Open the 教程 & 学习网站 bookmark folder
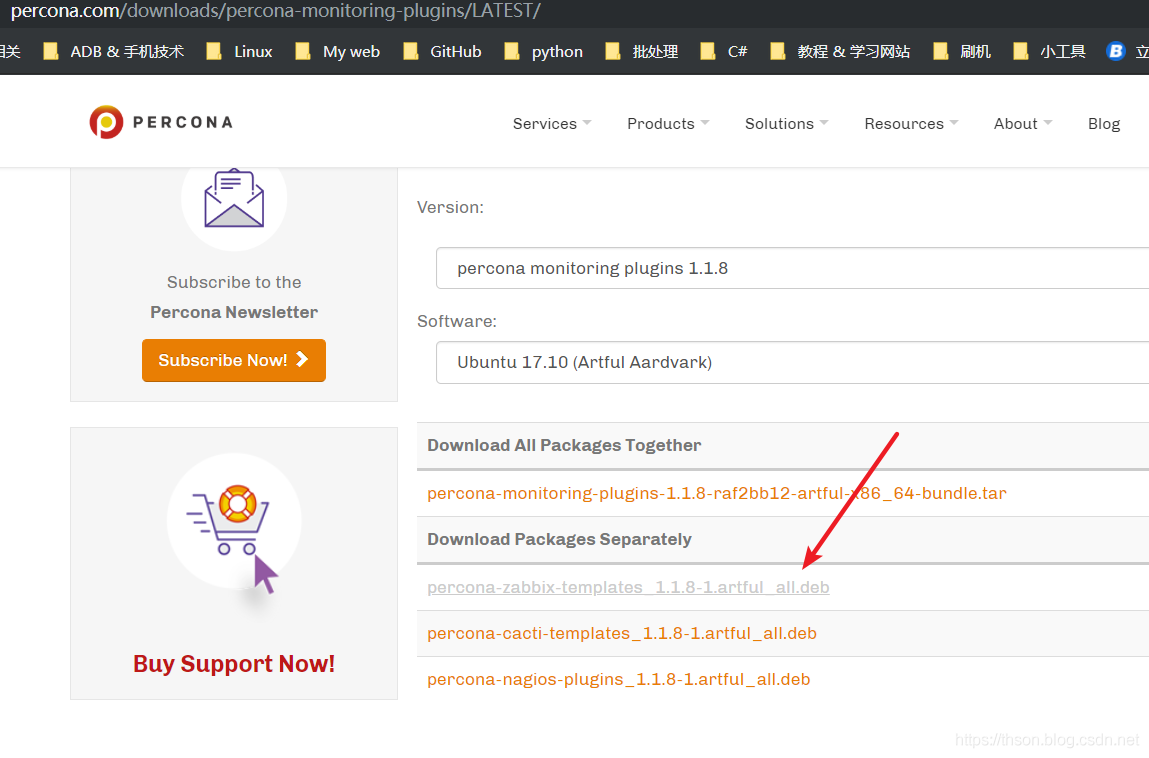Screen dimensions: 1149x758 coord(840,51)
